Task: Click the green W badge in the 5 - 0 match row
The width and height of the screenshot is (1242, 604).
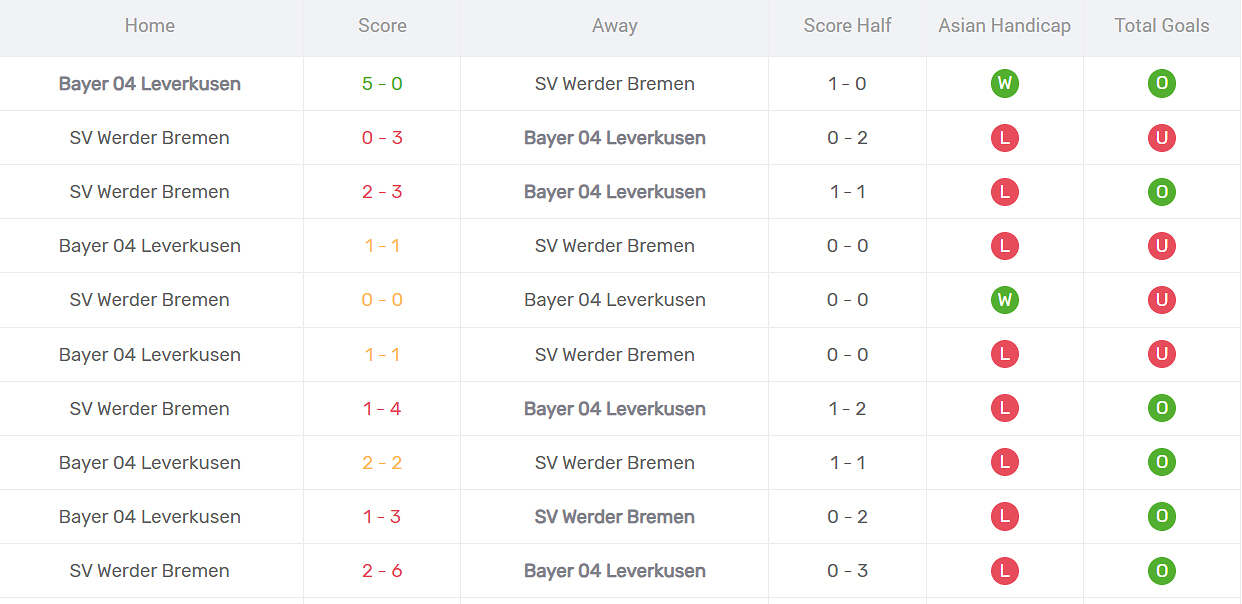Action: point(1004,84)
